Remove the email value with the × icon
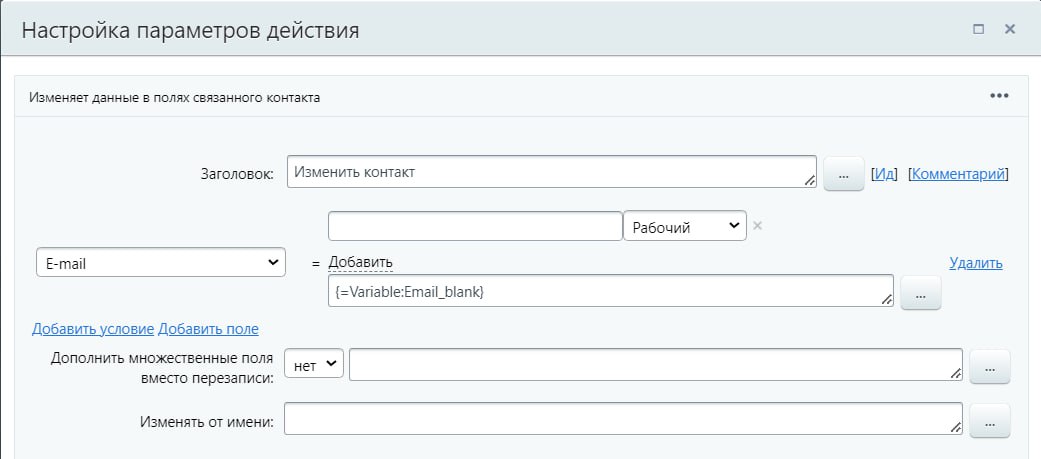The width and height of the screenshot is (1041, 459). click(757, 225)
